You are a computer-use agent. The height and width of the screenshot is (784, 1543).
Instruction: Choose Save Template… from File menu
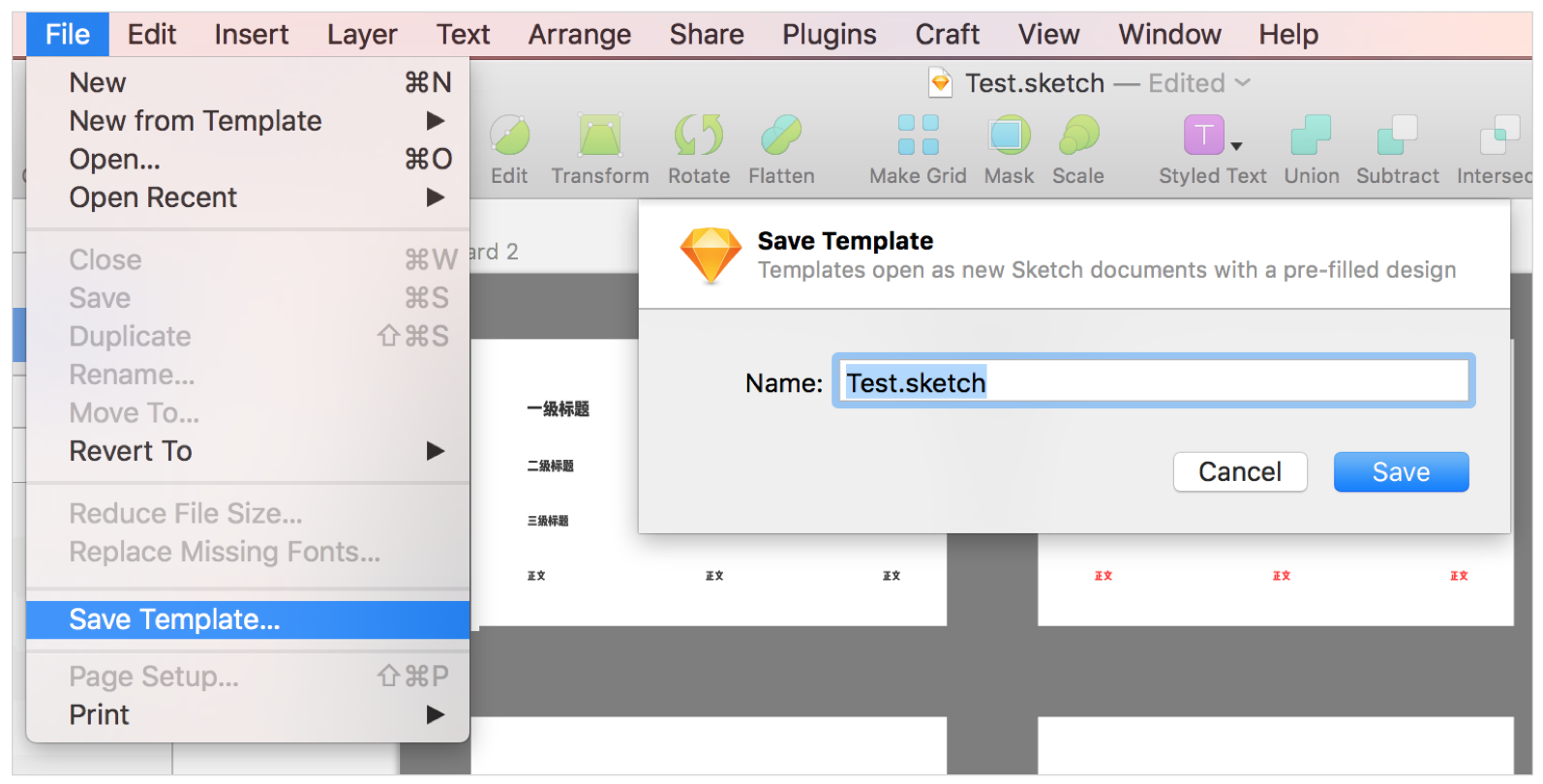[174, 619]
